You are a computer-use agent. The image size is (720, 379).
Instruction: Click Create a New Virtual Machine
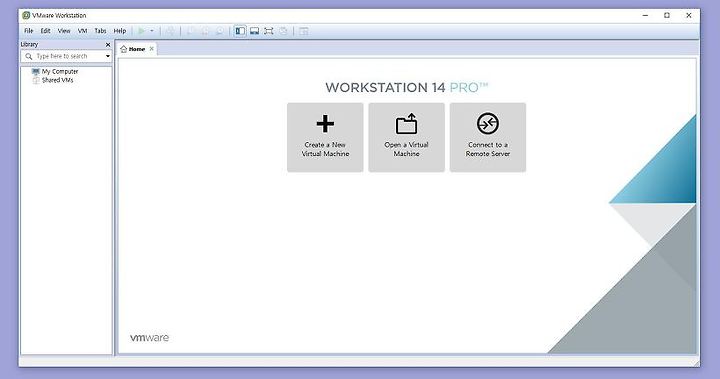click(x=325, y=137)
